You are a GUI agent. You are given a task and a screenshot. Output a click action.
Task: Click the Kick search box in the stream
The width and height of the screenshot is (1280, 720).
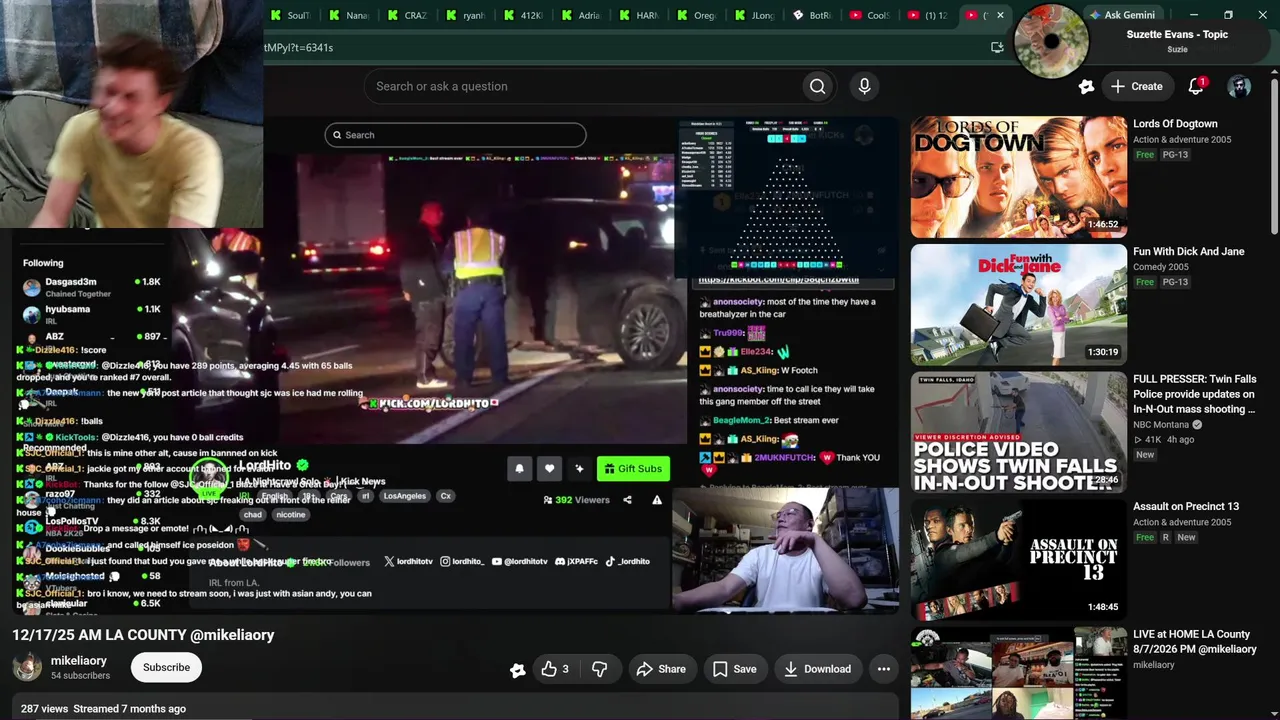455,135
